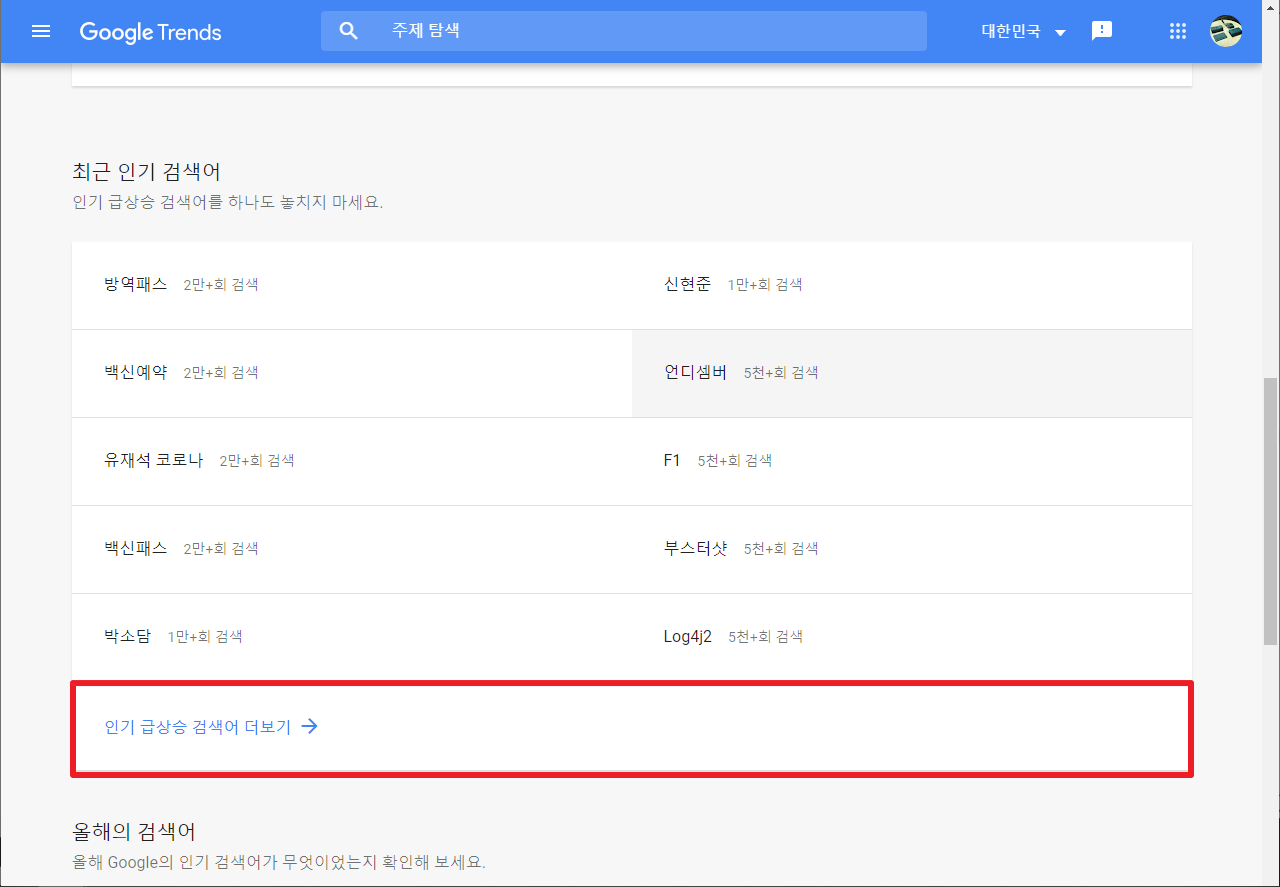Open trending search Log4j2

912,637
